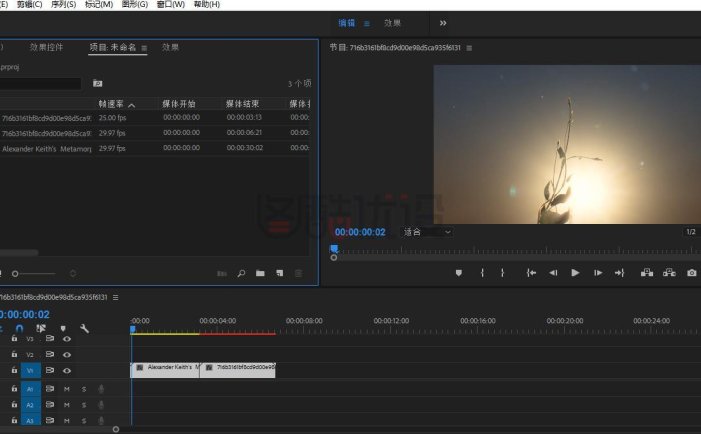Screen dimensions: 701x434
Task: Click new bin folder icon in Project panel
Action: (x=260, y=273)
